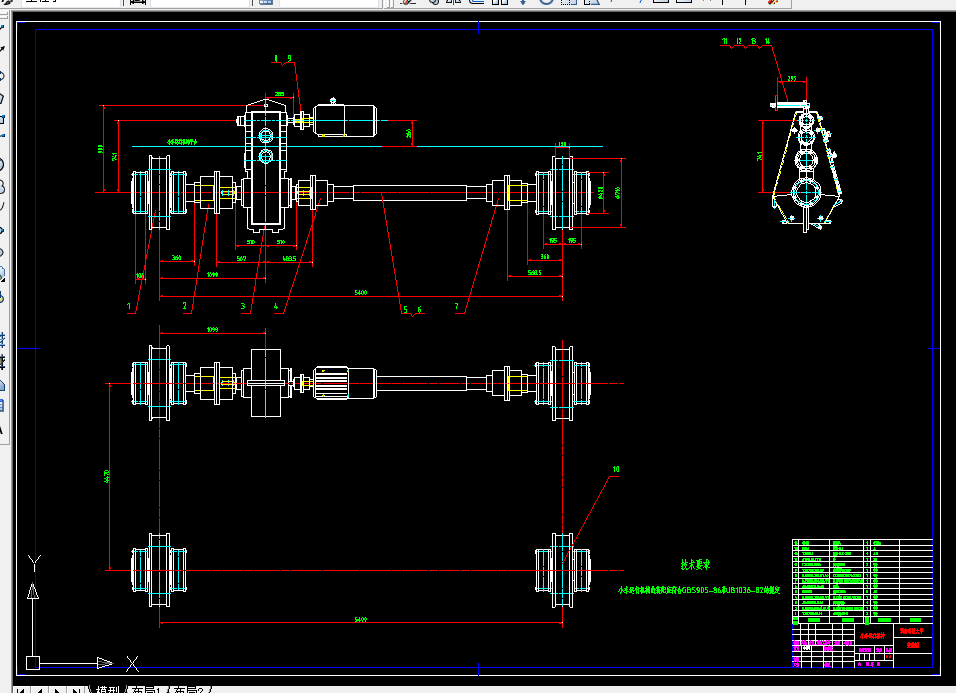Select the part callout number 7
Viewport: 956px width, 693px height.
pyautogui.click(x=456, y=306)
